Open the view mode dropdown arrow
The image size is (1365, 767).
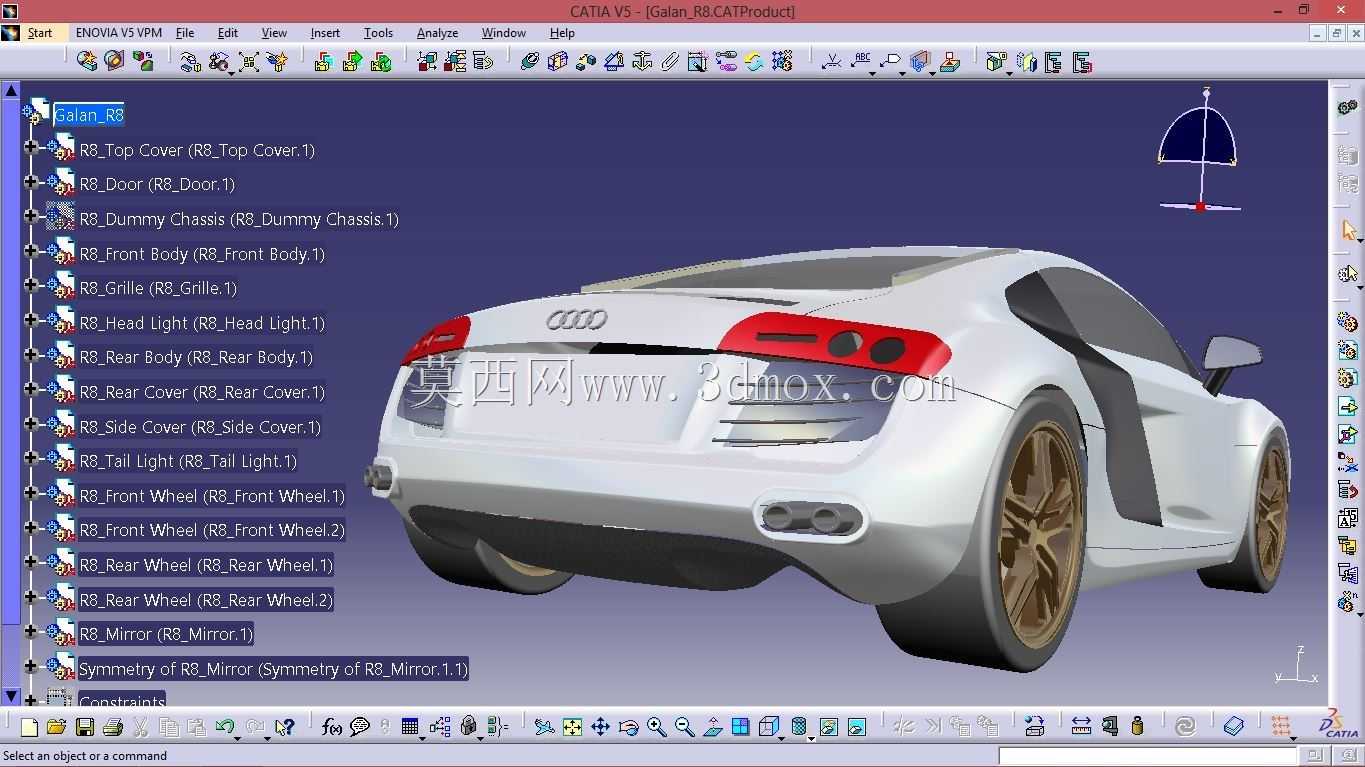pos(812,737)
